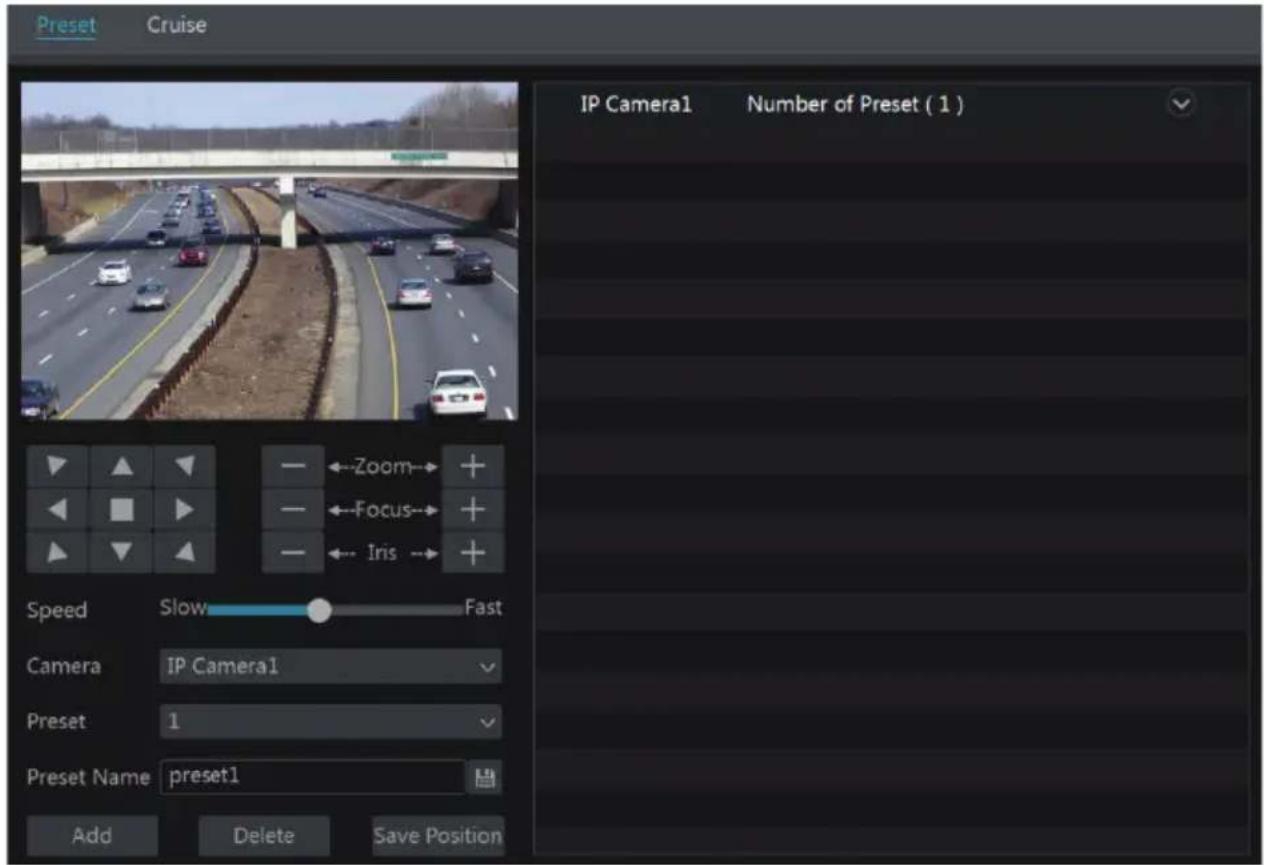Open the Camera dropdown showing IP Camera1
This screenshot has height=865, width=1264.
[x=331, y=666]
